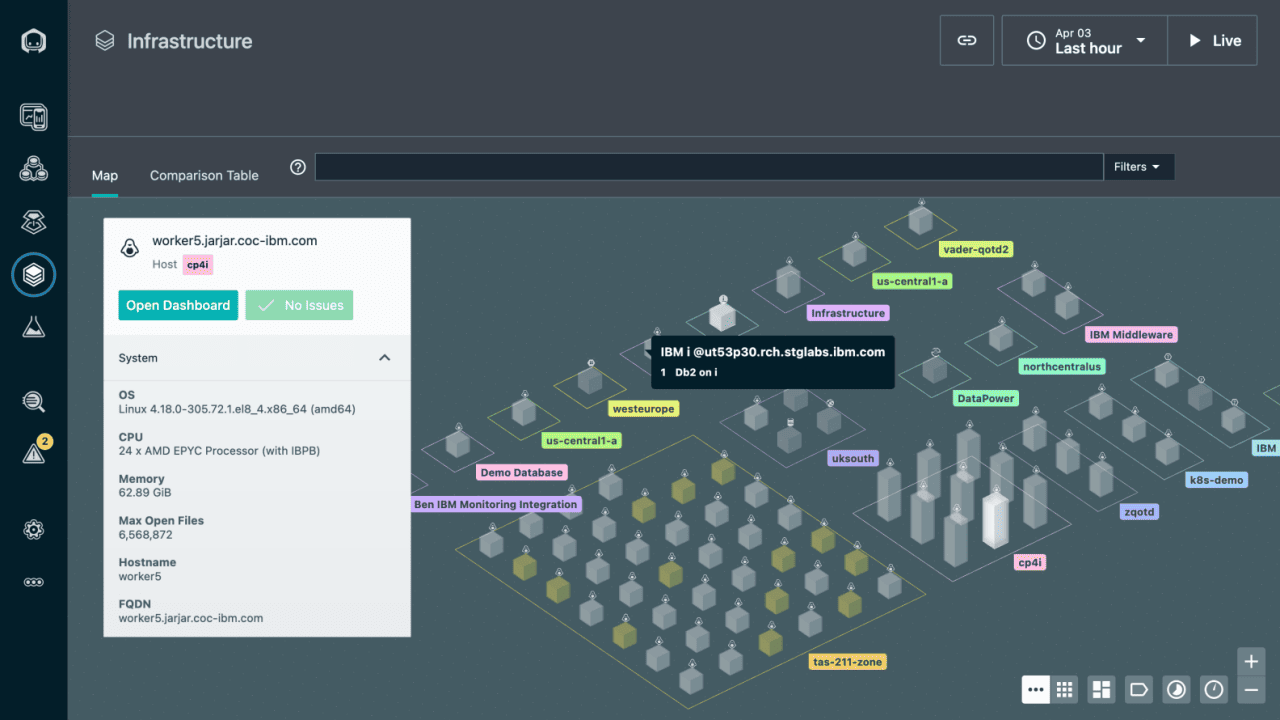Open the Websites & Mobile Apps section

click(34, 117)
